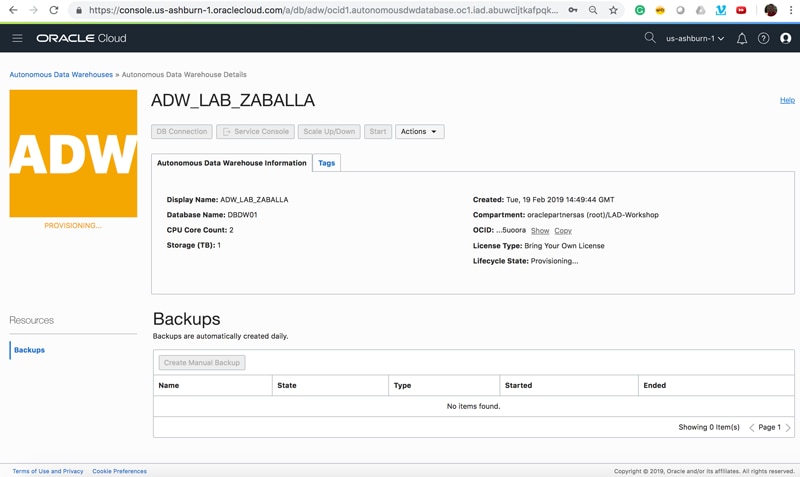Open Chrome three-dot menu
Screen dimensions: 800x477
[790, 10]
